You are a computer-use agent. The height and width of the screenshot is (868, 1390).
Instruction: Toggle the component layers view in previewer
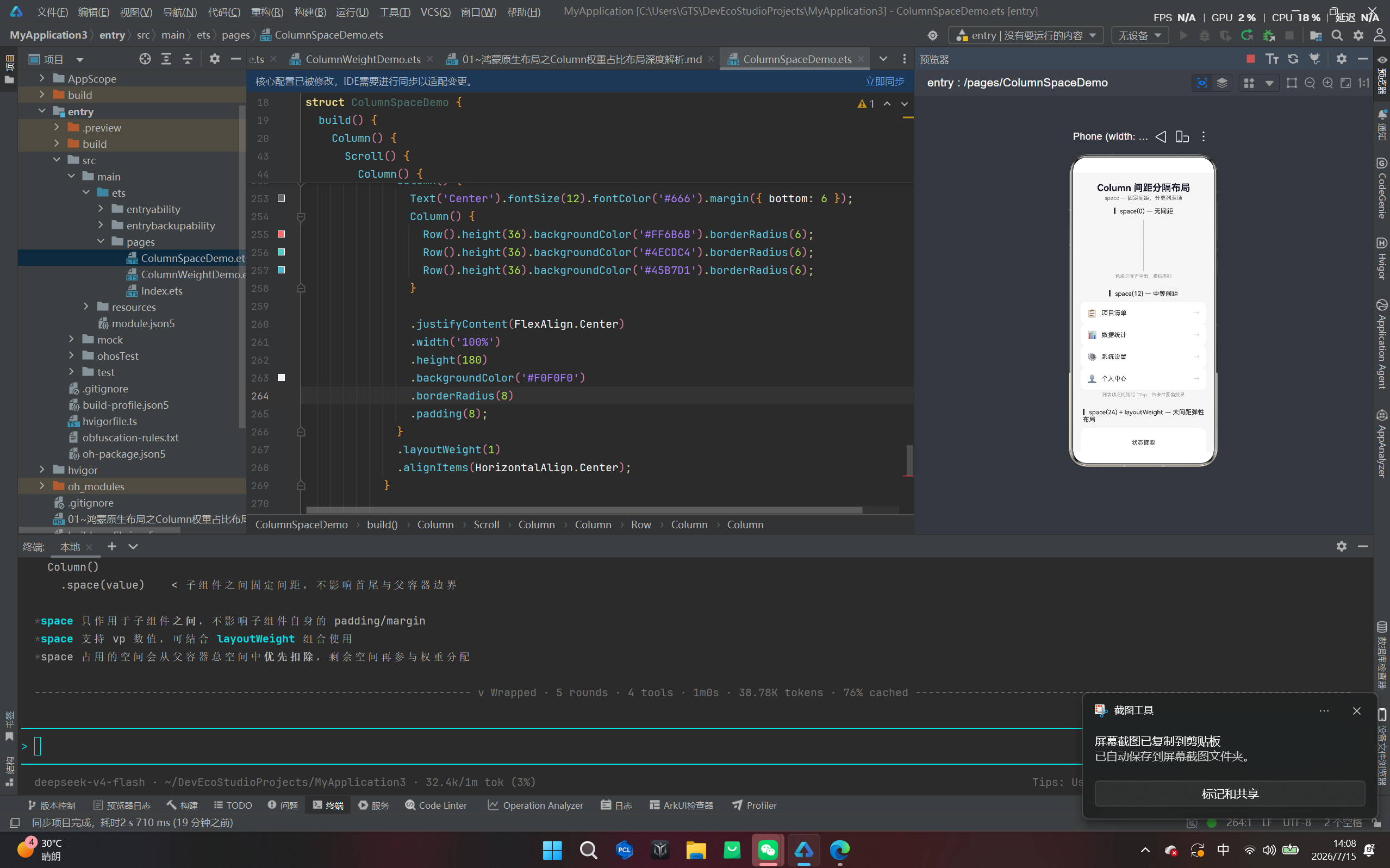[1223, 83]
